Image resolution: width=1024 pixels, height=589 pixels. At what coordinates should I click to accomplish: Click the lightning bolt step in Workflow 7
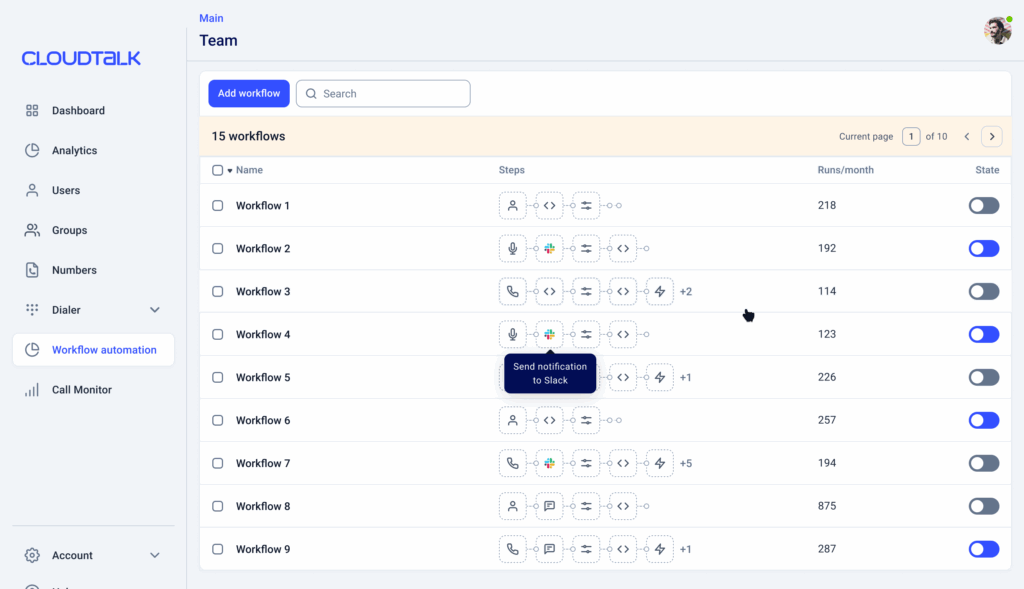659,464
